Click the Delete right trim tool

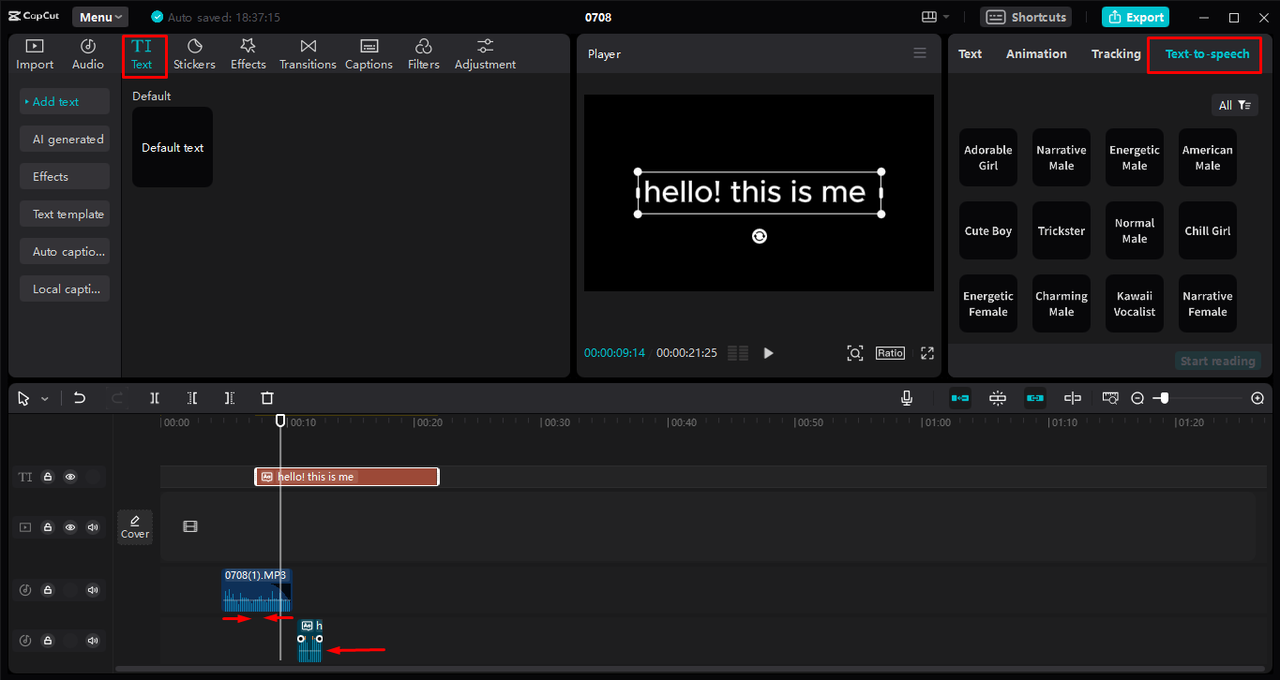229,398
